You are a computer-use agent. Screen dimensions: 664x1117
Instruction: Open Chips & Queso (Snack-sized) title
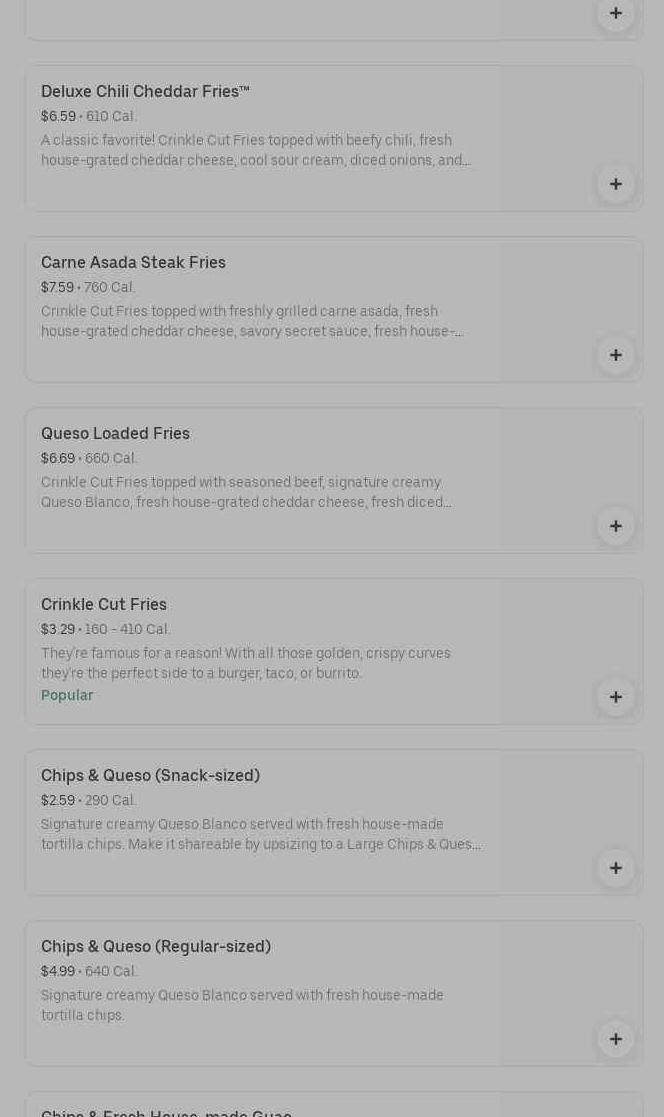150,776
